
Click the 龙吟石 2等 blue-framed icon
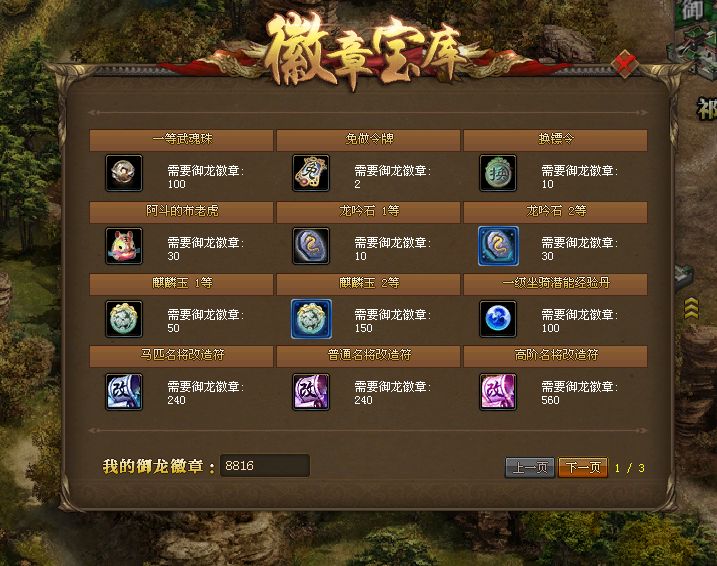coord(498,246)
